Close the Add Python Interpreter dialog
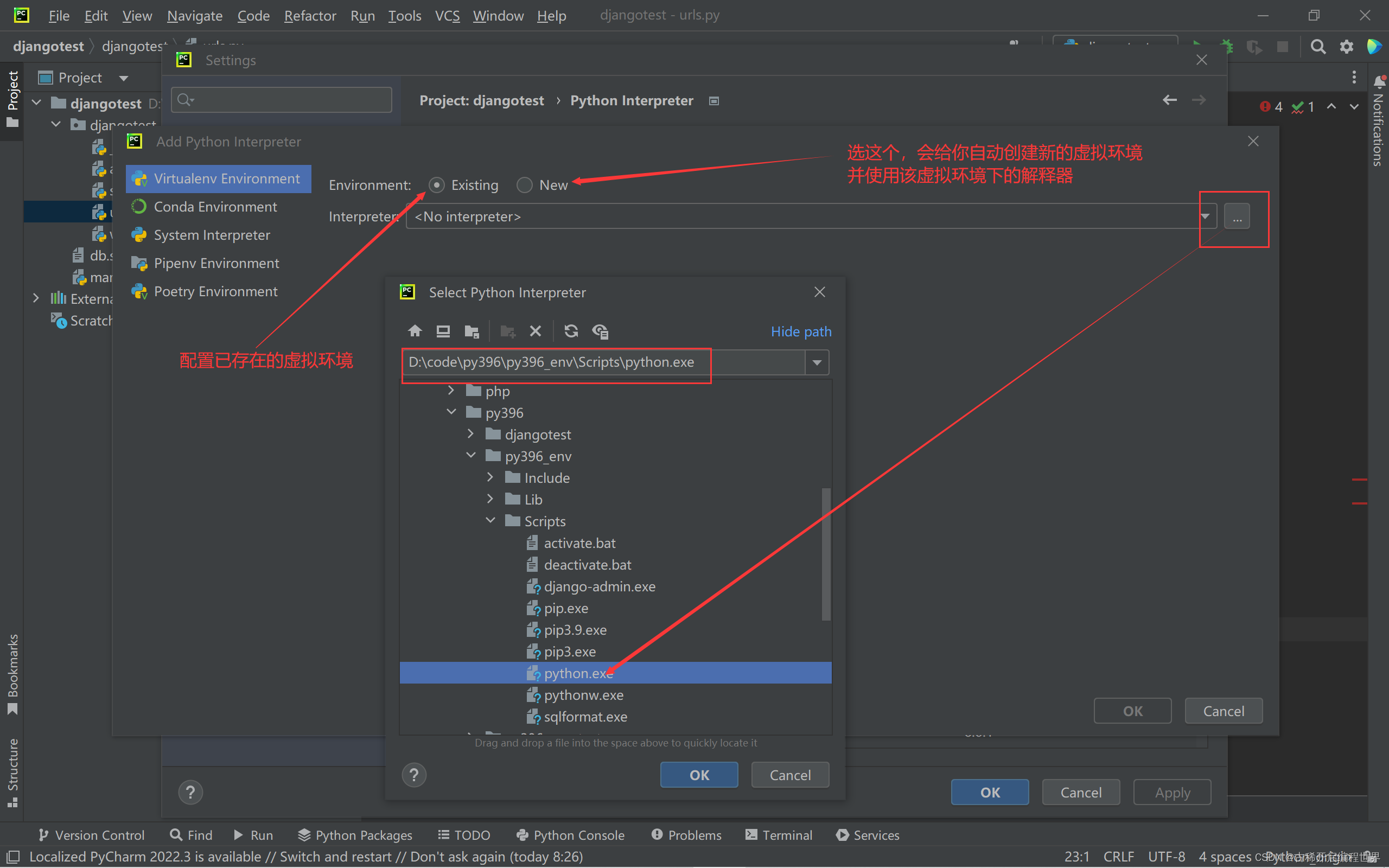Viewport: 1389px width, 868px height. coord(1253,141)
